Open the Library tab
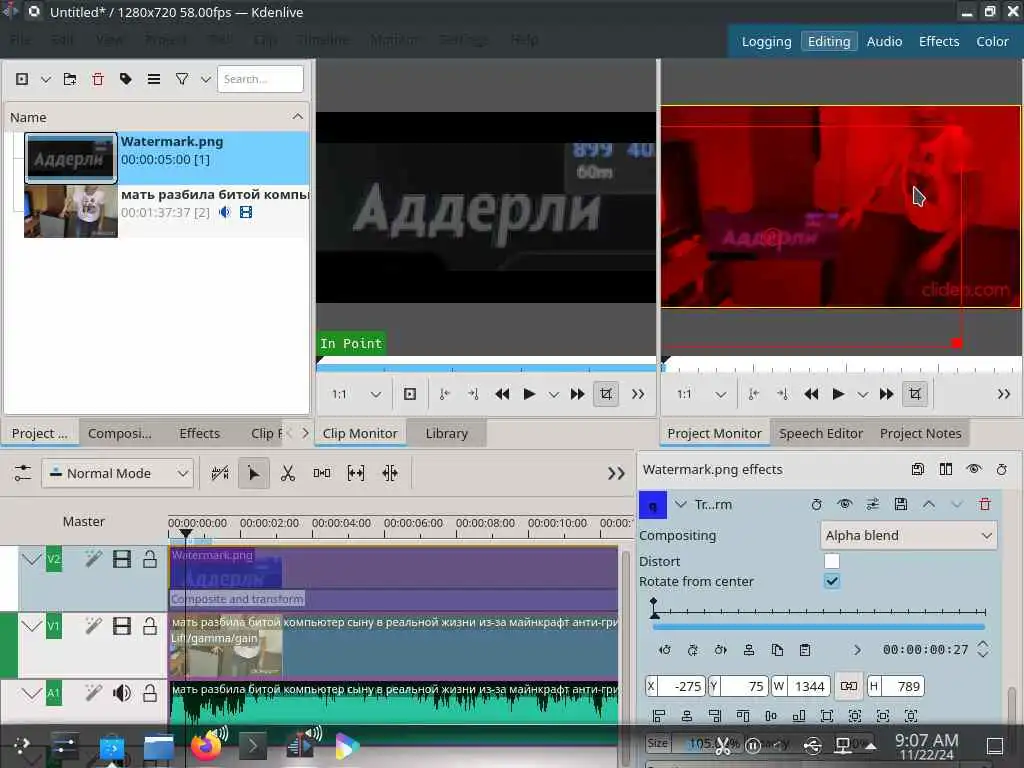The height and width of the screenshot is (768, 1024). (447, 433)
